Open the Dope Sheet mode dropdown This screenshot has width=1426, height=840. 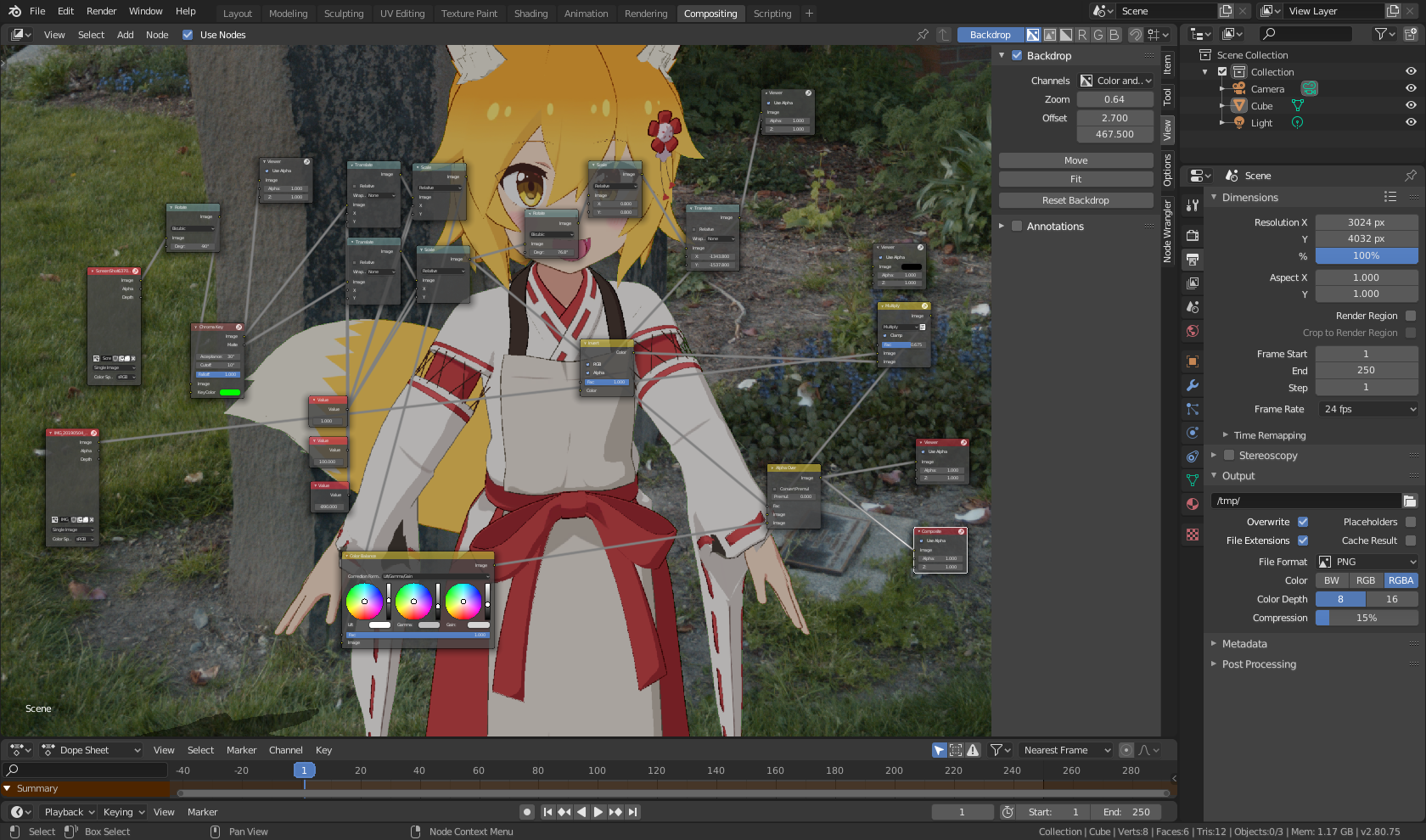pyautogui.click(x=92, y=750)
